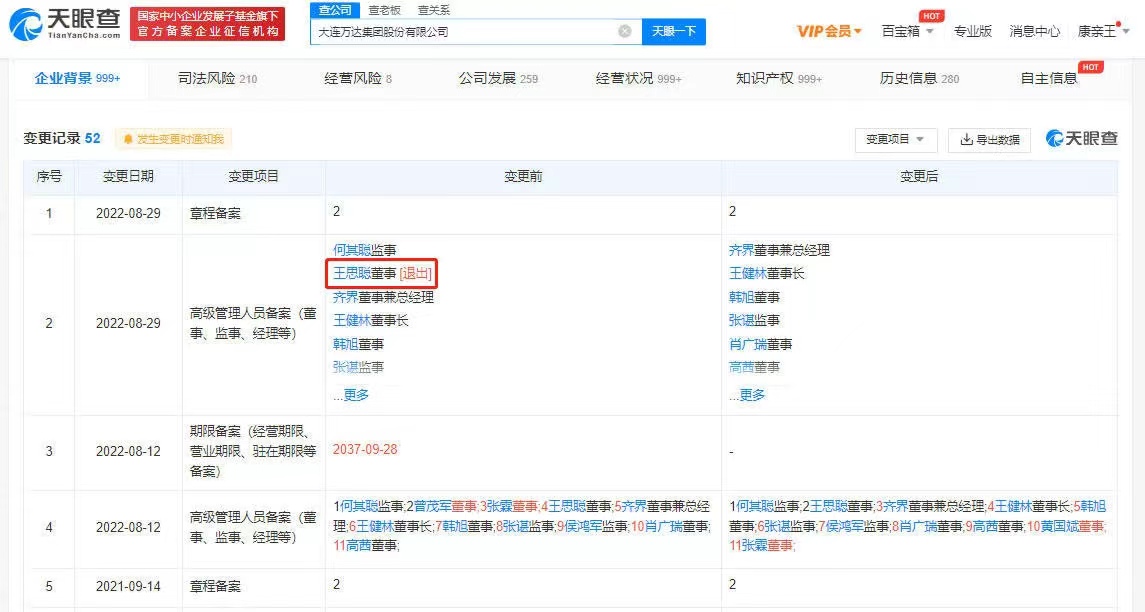Screen dimensions: 1145x612
Task: Open 黄国斌 link in row 4 变更后
Action: (x=1060, y=527)
